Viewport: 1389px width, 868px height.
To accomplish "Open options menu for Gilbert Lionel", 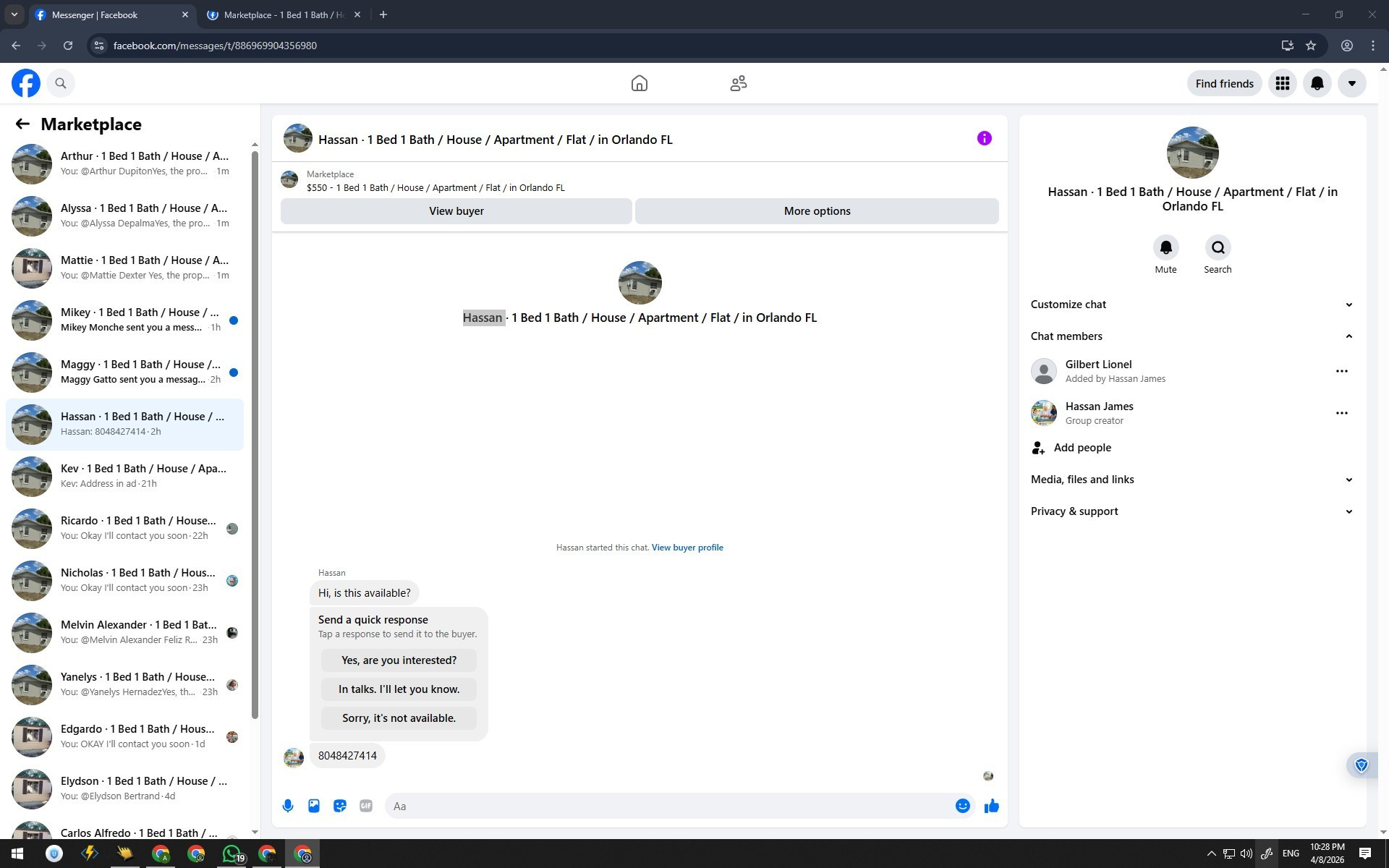I will point(1341,371).
